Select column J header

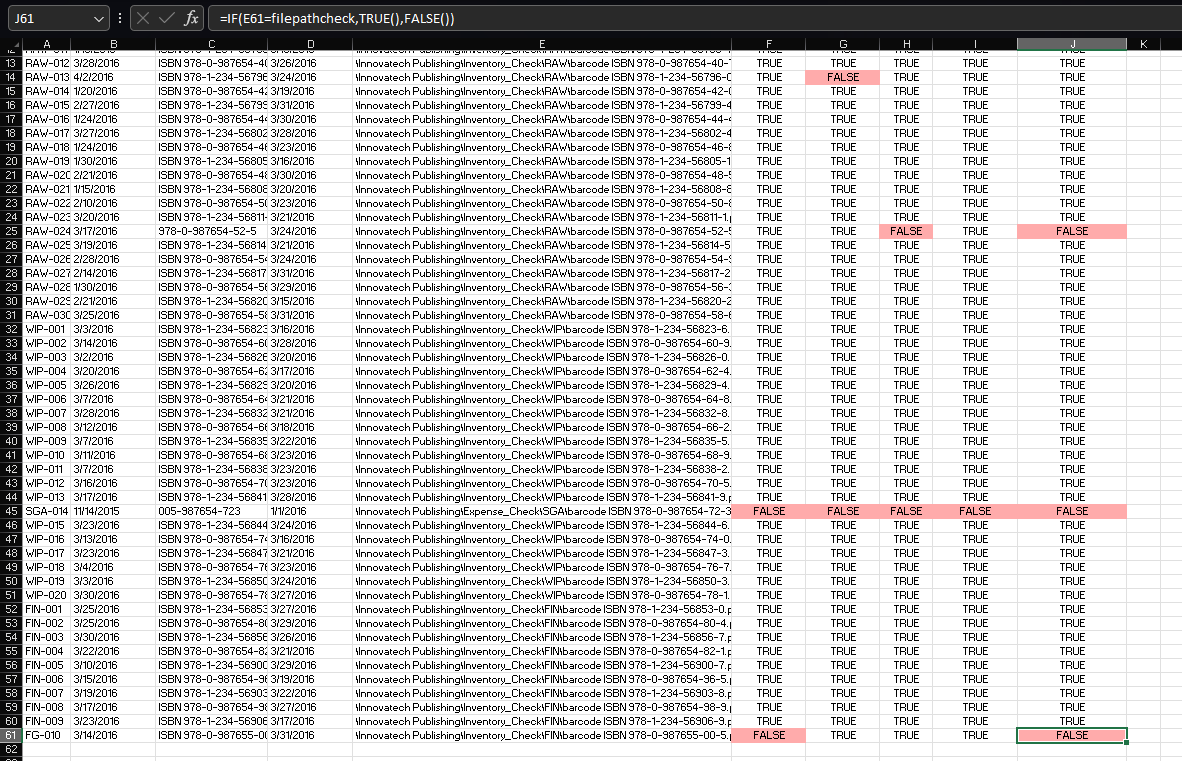1071,44
